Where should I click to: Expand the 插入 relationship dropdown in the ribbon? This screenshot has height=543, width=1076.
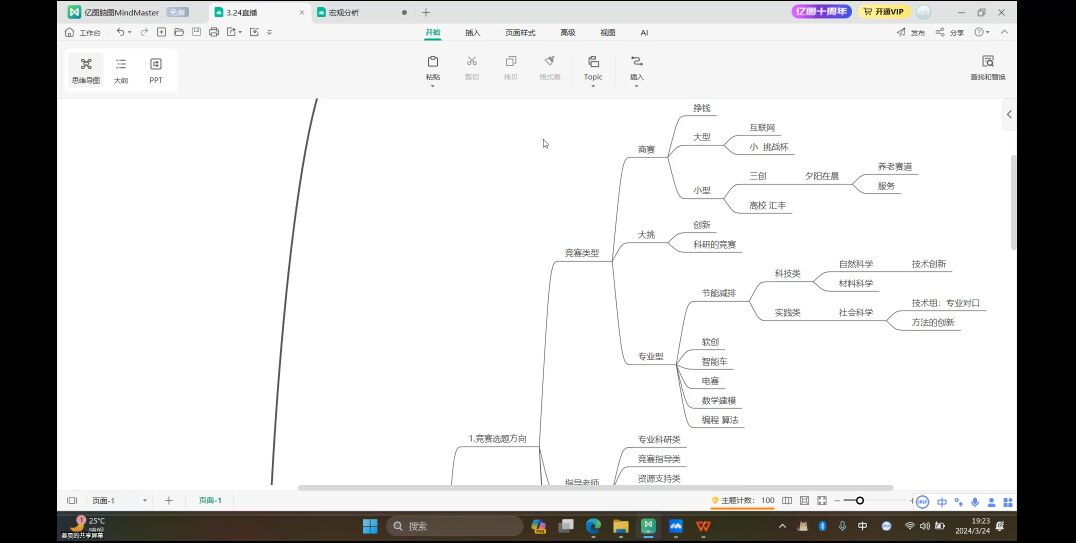637,86
